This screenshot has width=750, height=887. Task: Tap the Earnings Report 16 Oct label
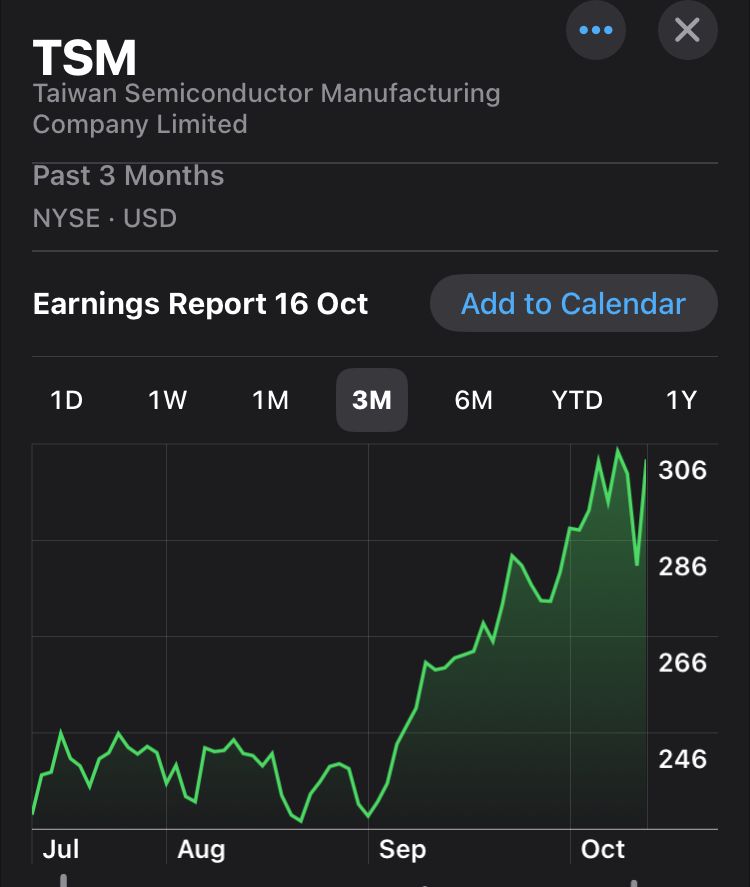coord(201,304)
